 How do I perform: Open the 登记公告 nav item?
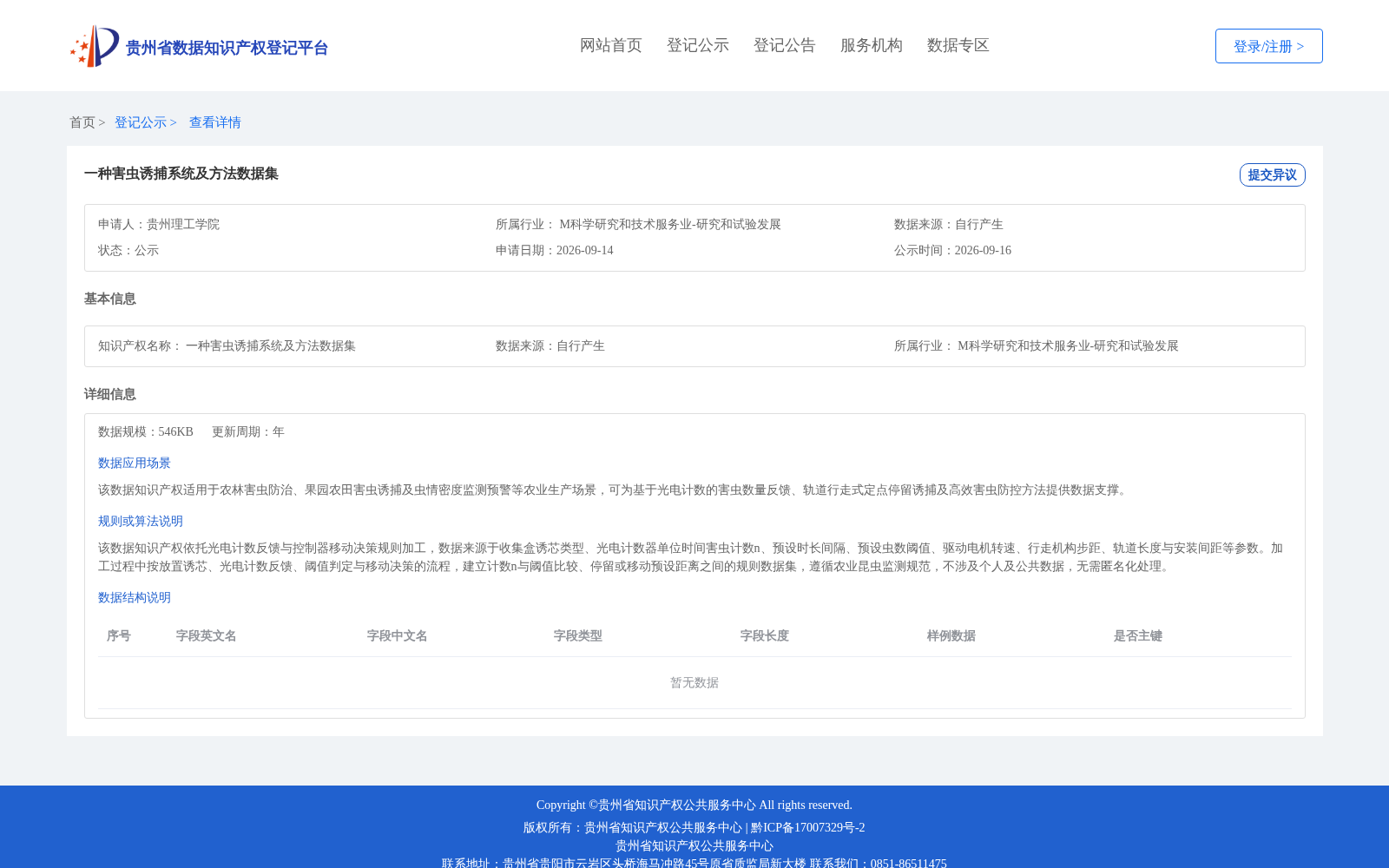coord(785,45)
